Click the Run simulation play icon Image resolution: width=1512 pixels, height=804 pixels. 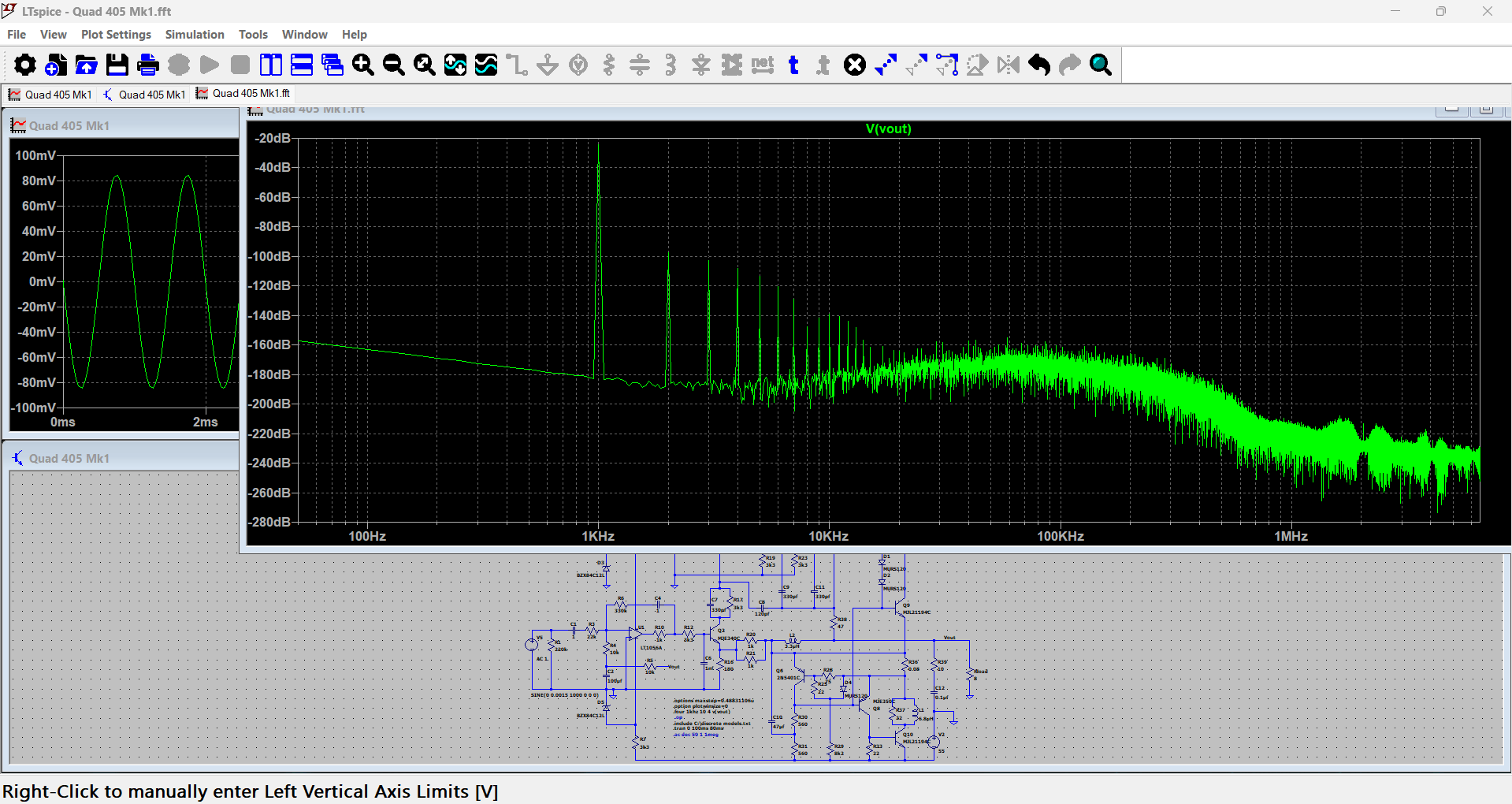click(x=210, y=65)
